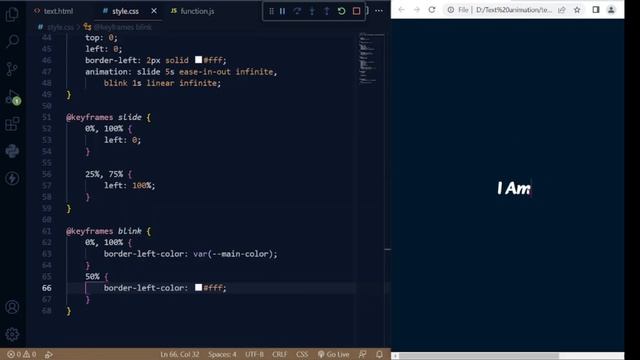Viewport: 640px width, 360px height.
Task: Start Go Live server
Action: pos(333,354)
